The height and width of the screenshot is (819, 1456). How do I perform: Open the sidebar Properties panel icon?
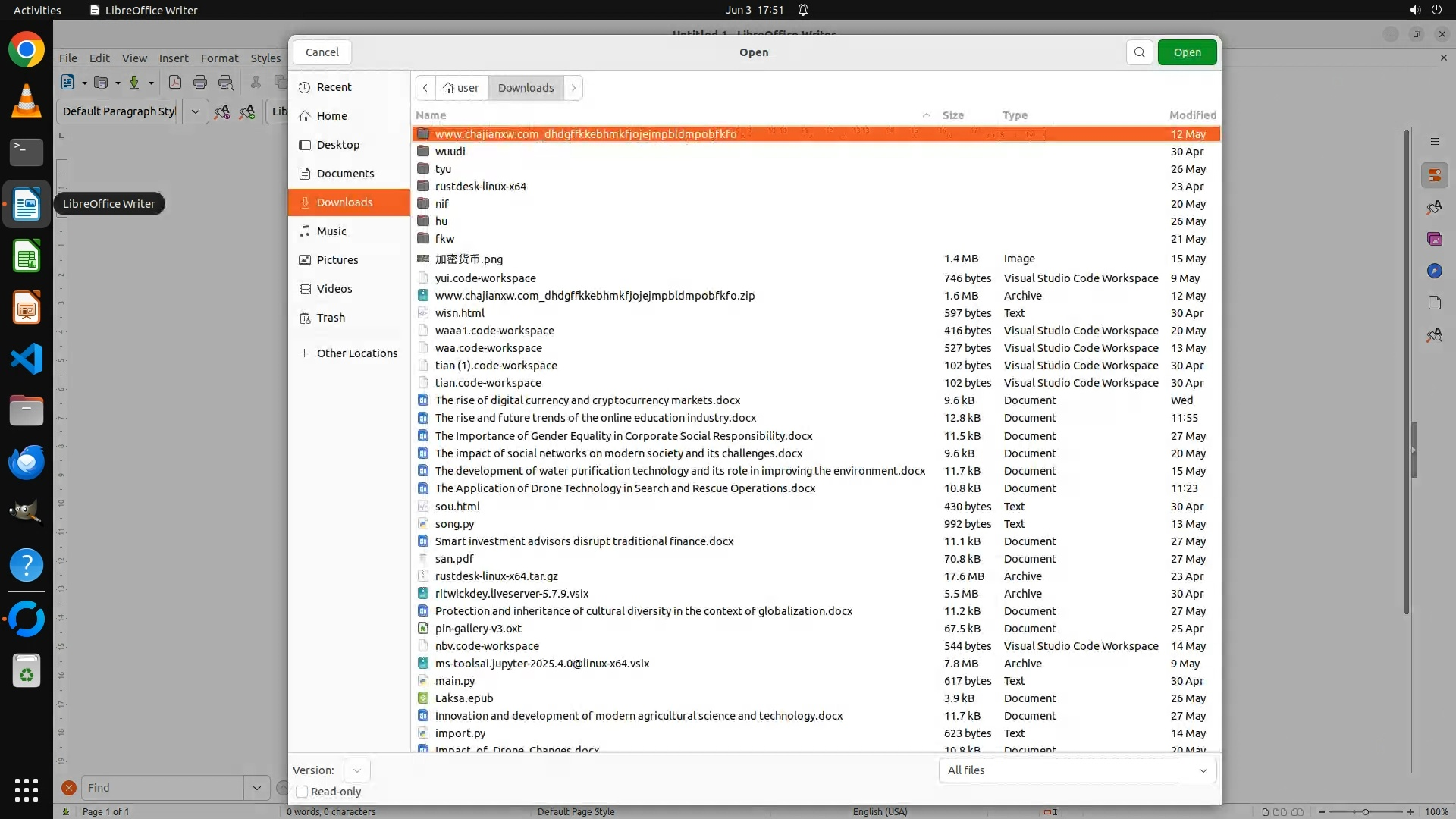click(x=1434, y=176)
